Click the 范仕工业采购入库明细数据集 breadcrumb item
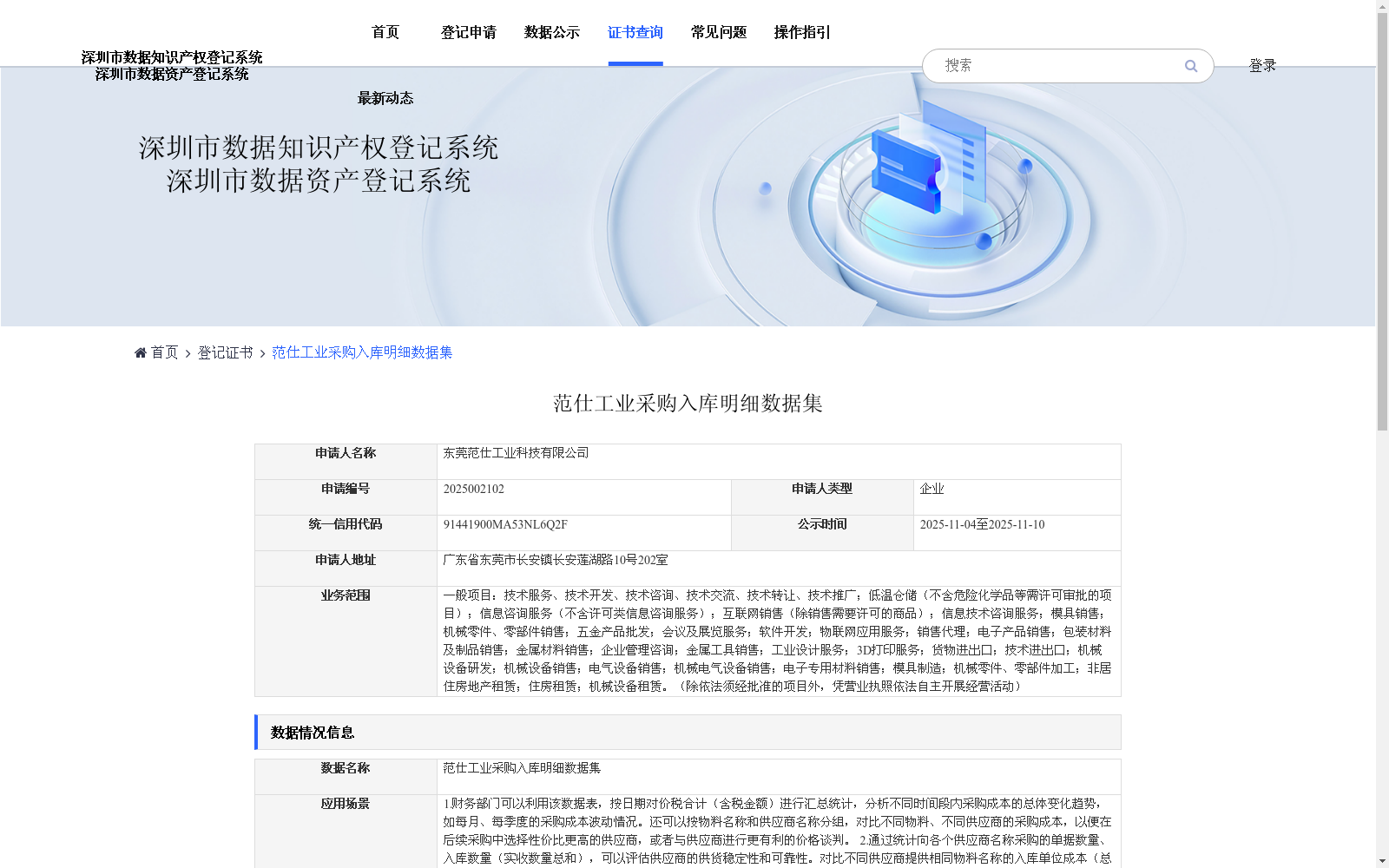 click(x=362, y=352)
